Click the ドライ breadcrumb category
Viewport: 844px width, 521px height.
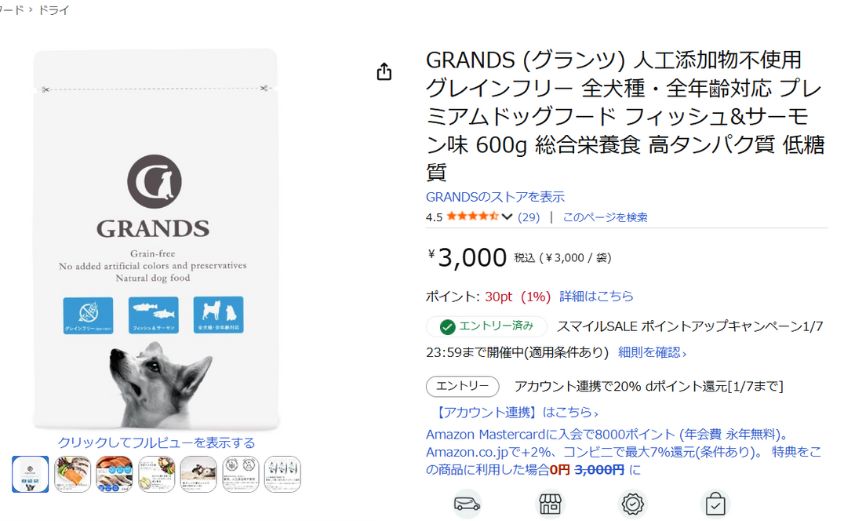click(54, 9)
